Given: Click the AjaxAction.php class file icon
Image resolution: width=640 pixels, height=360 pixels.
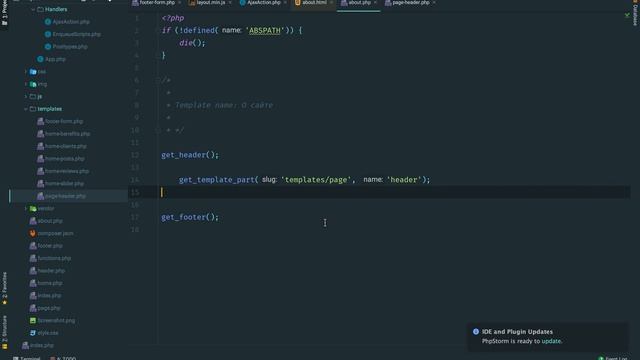Looking at the screenshot, I should click(x=48, y=22).
